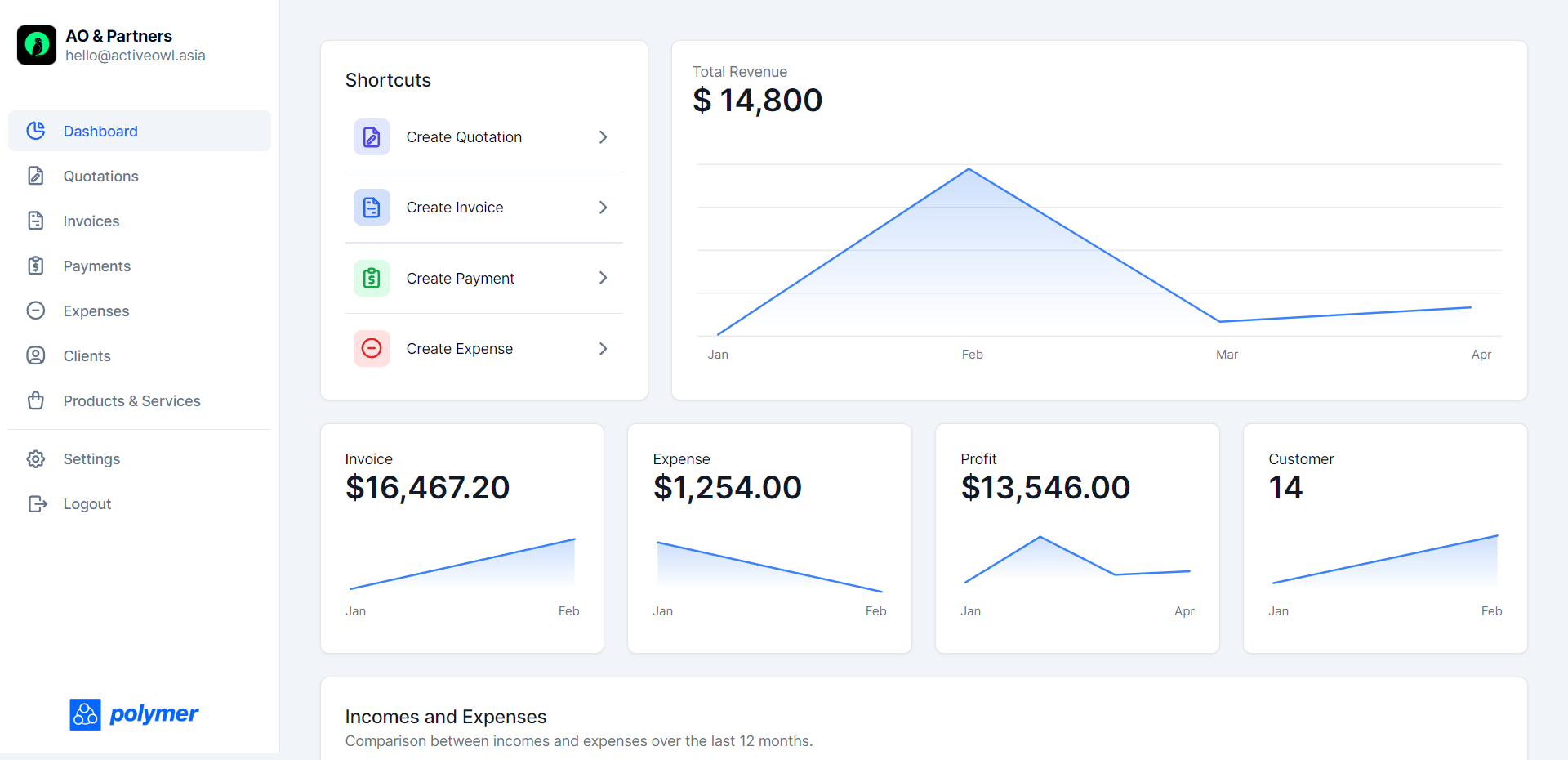Open the Clients menu item
The height and width of the screenshot is (760, 1568).
(140, 355)
